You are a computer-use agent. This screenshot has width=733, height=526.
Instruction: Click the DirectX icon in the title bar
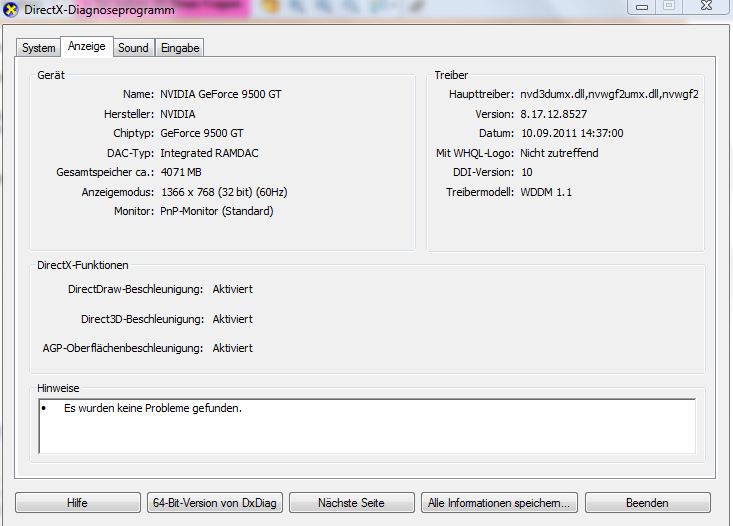11,9
